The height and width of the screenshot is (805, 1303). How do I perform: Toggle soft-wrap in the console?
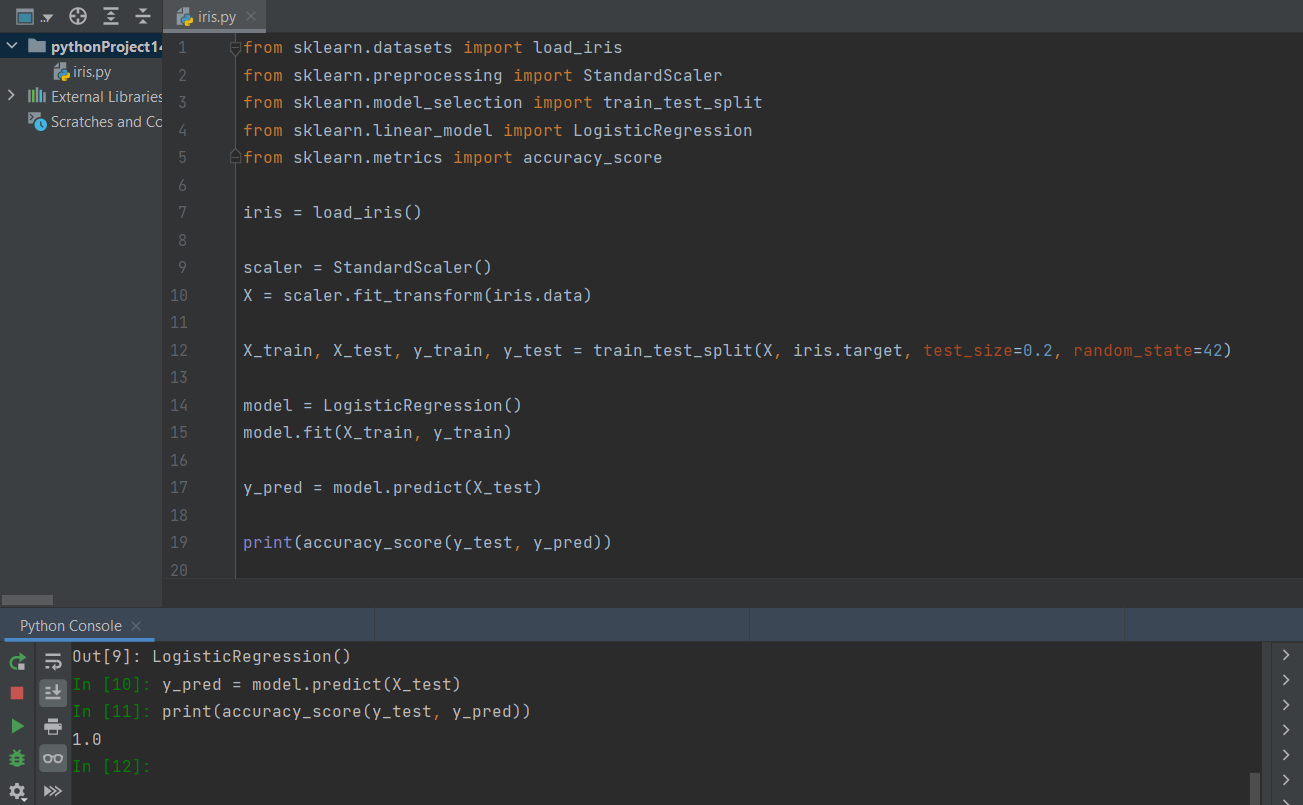pyautogui.click(x=52, y=661)
